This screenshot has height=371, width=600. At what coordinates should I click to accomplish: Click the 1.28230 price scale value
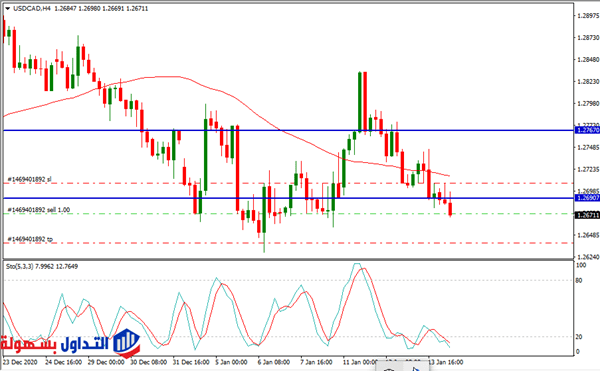click(588, 81)
